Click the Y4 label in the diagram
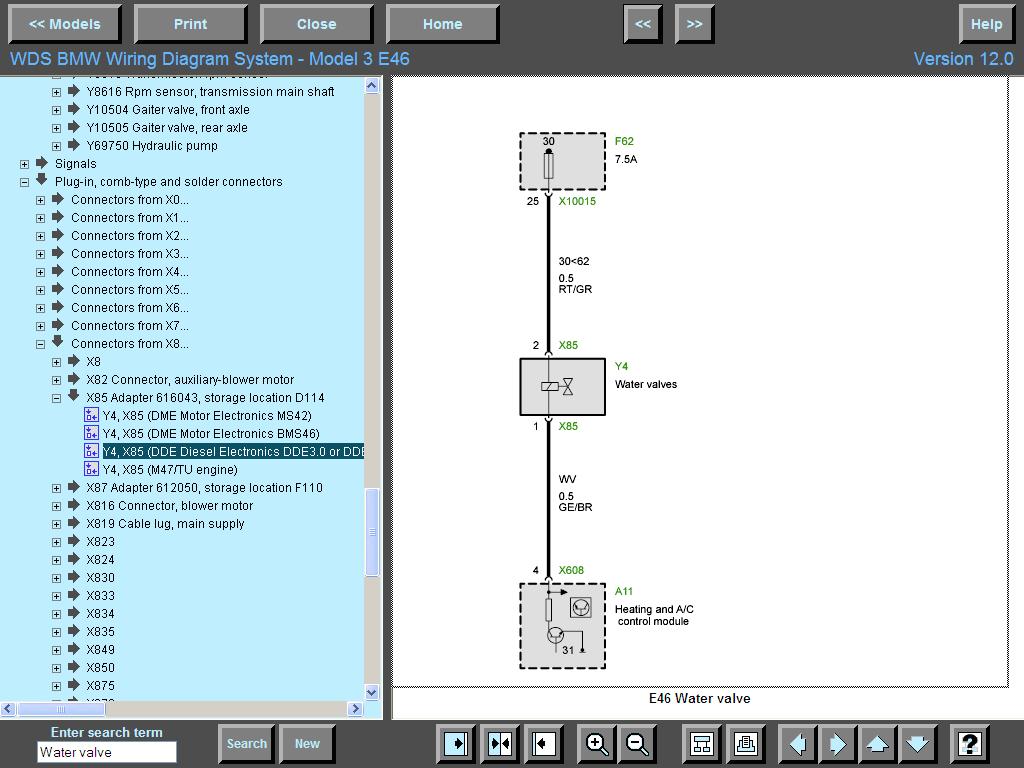This screenshot has width=1024, height=768. (x=621, y=366)
